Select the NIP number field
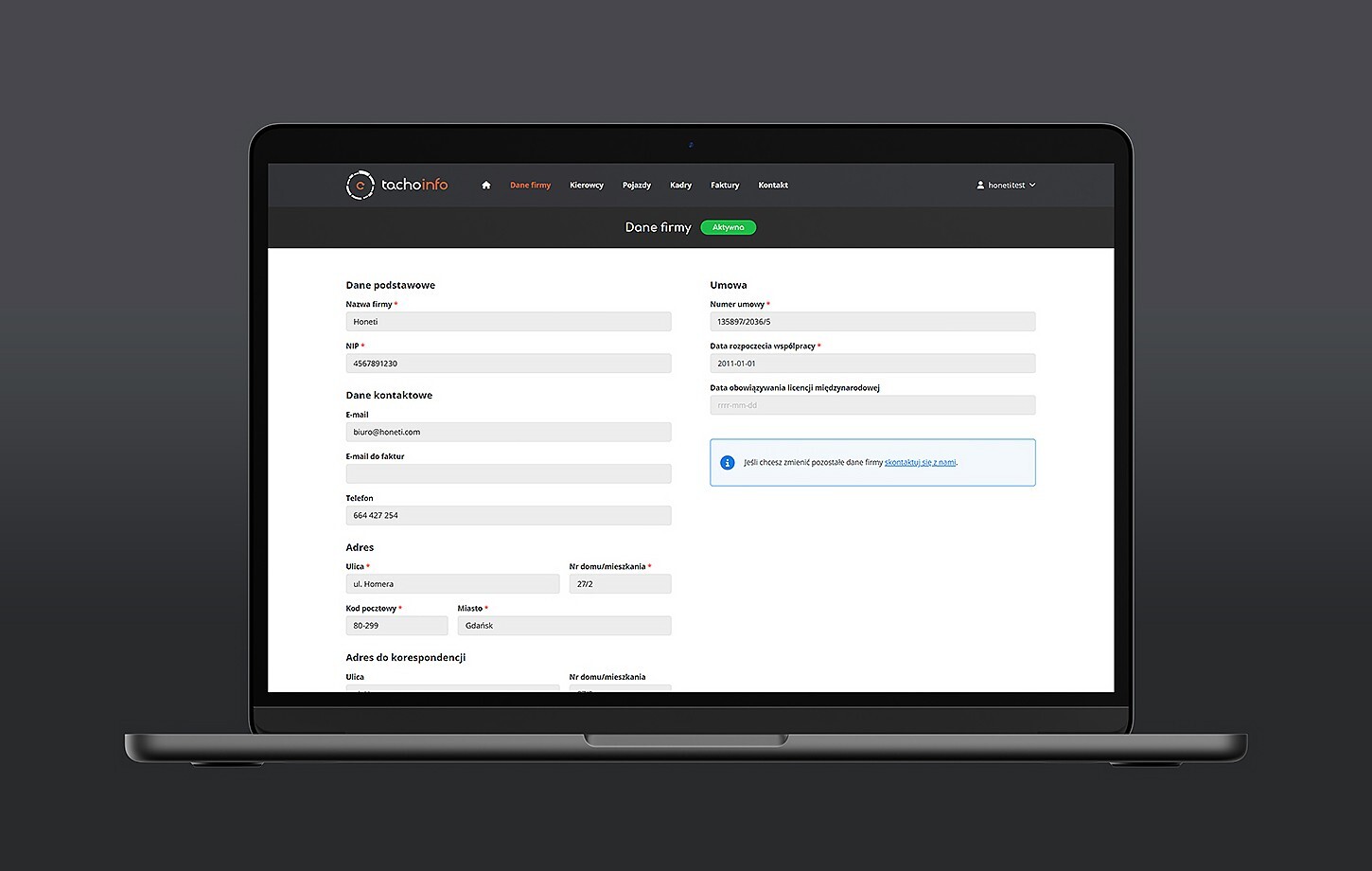The image size is (1372, 871). [508, 363]
